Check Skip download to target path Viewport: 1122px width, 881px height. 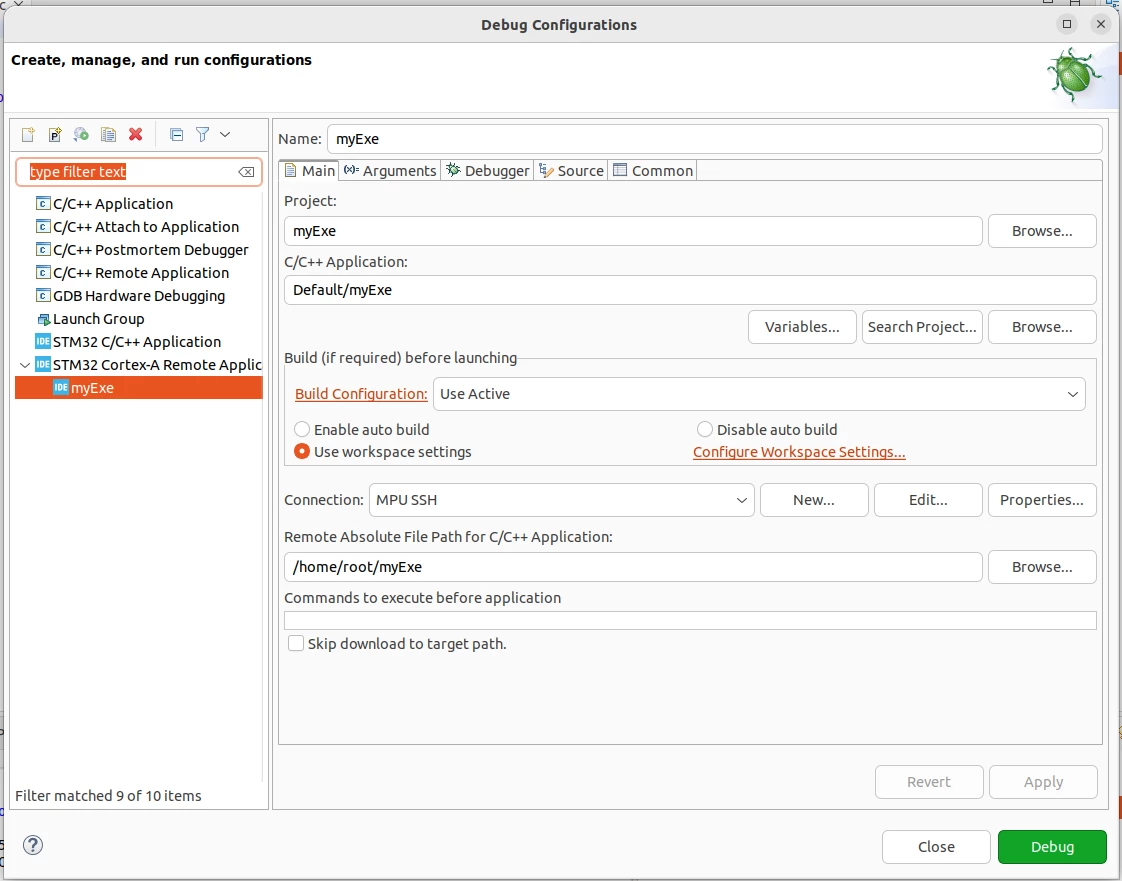coord(296,643)
